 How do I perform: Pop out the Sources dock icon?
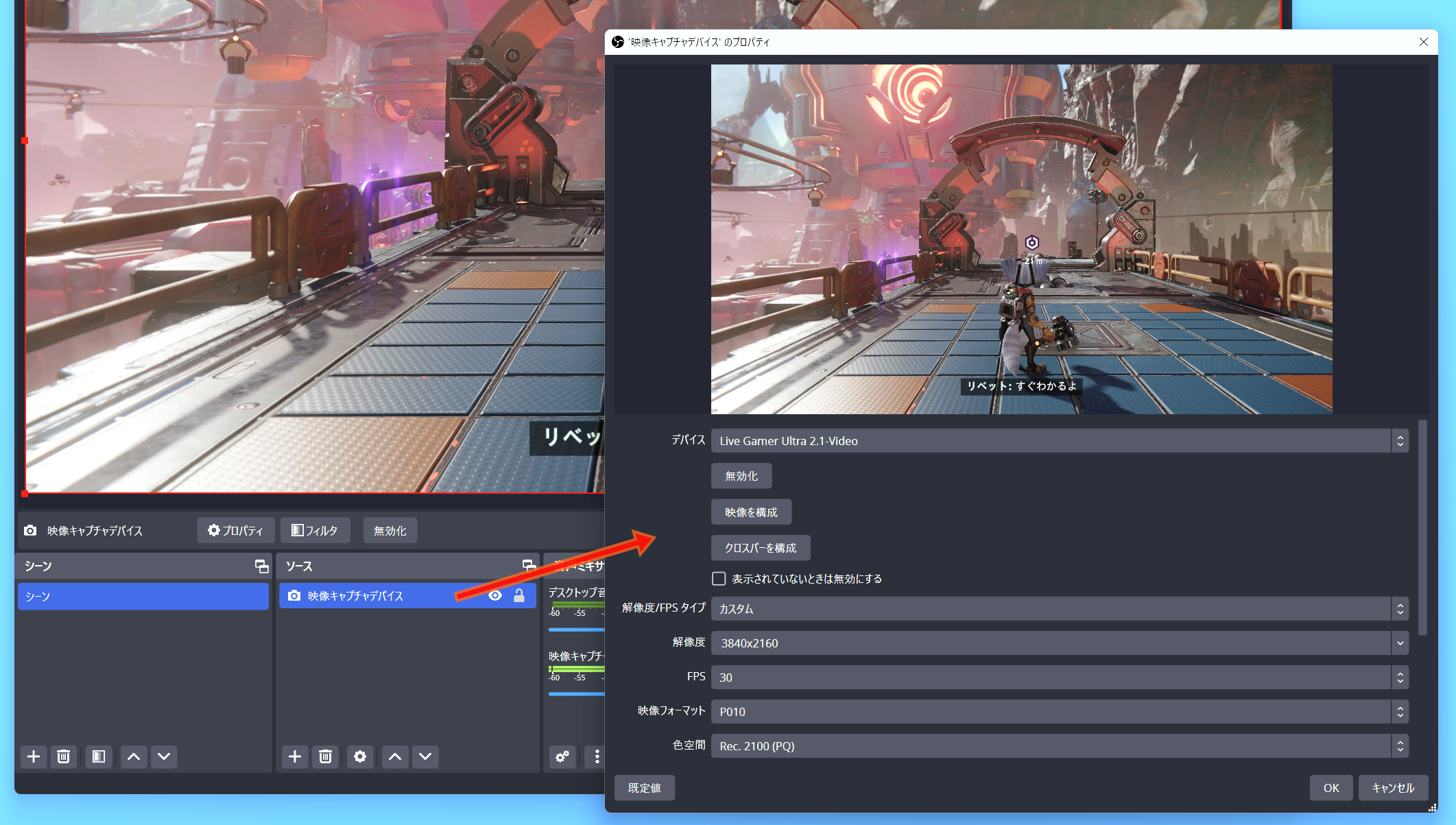529,566
